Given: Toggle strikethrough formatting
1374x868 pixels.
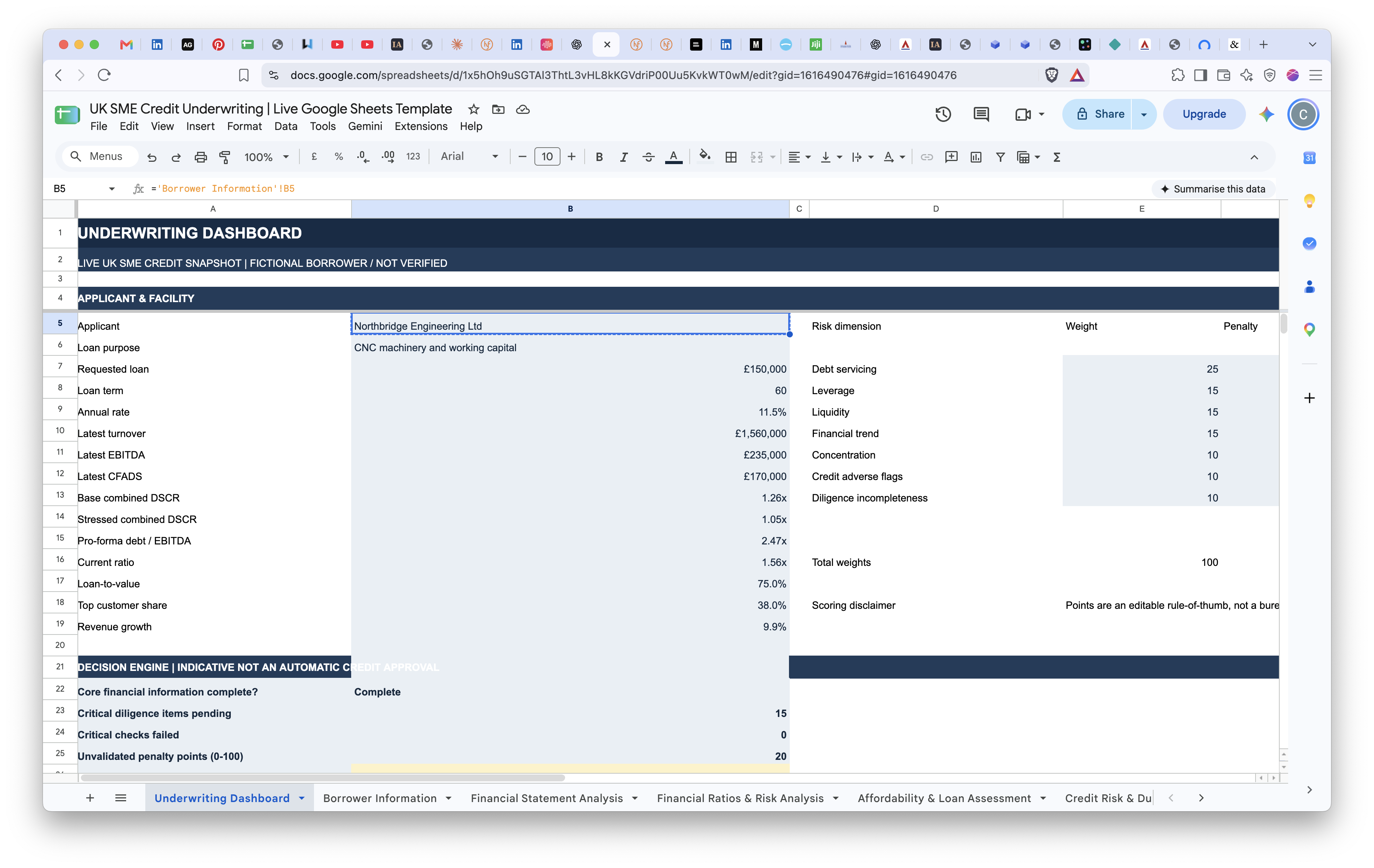Looking at the screenshot, I should point(648,157).
